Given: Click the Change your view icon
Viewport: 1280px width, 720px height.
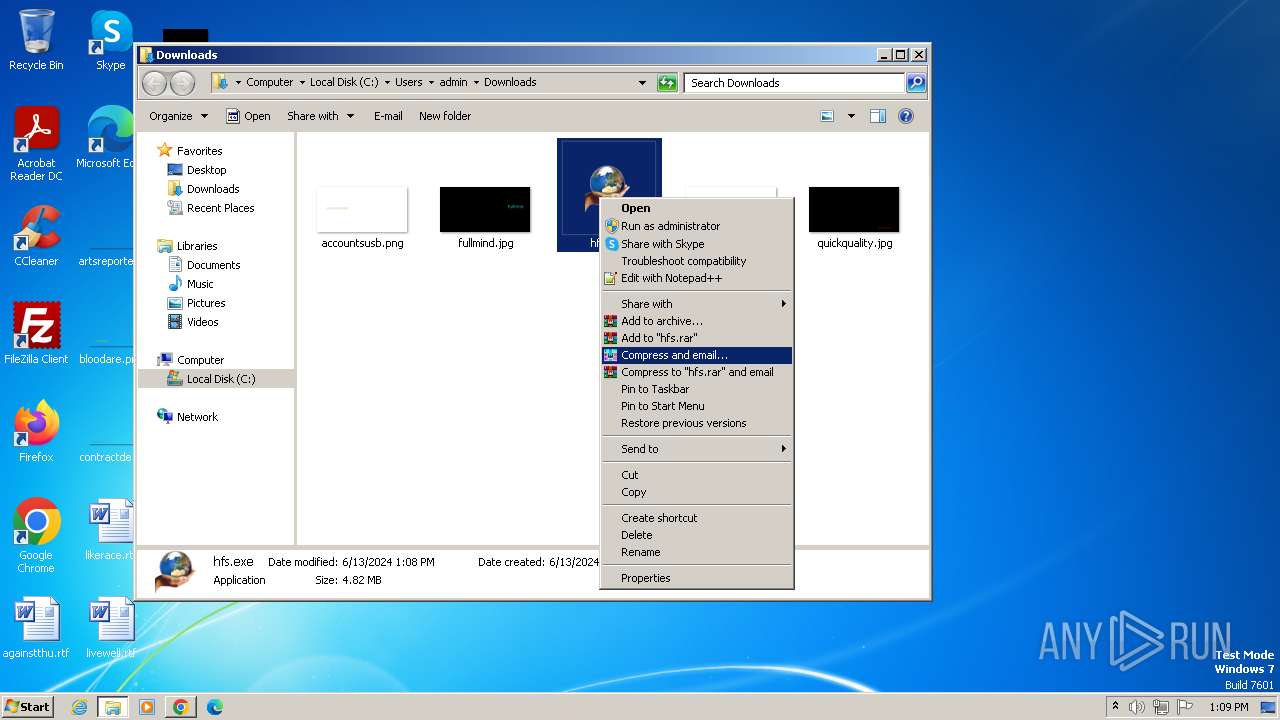Looking at the screenshot, I should click(827, 116).
